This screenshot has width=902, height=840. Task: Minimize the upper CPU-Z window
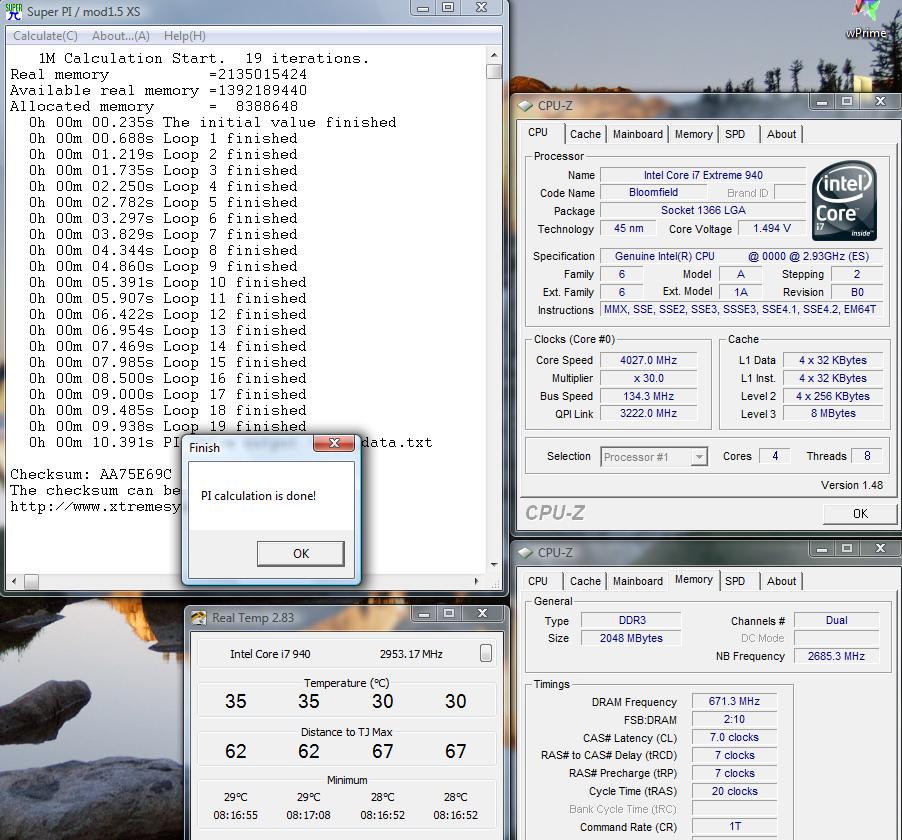(x=822, y=102)
